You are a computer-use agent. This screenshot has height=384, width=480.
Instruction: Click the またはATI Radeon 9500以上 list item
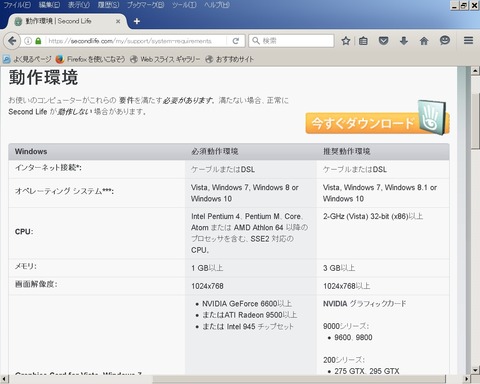point(250,315)
